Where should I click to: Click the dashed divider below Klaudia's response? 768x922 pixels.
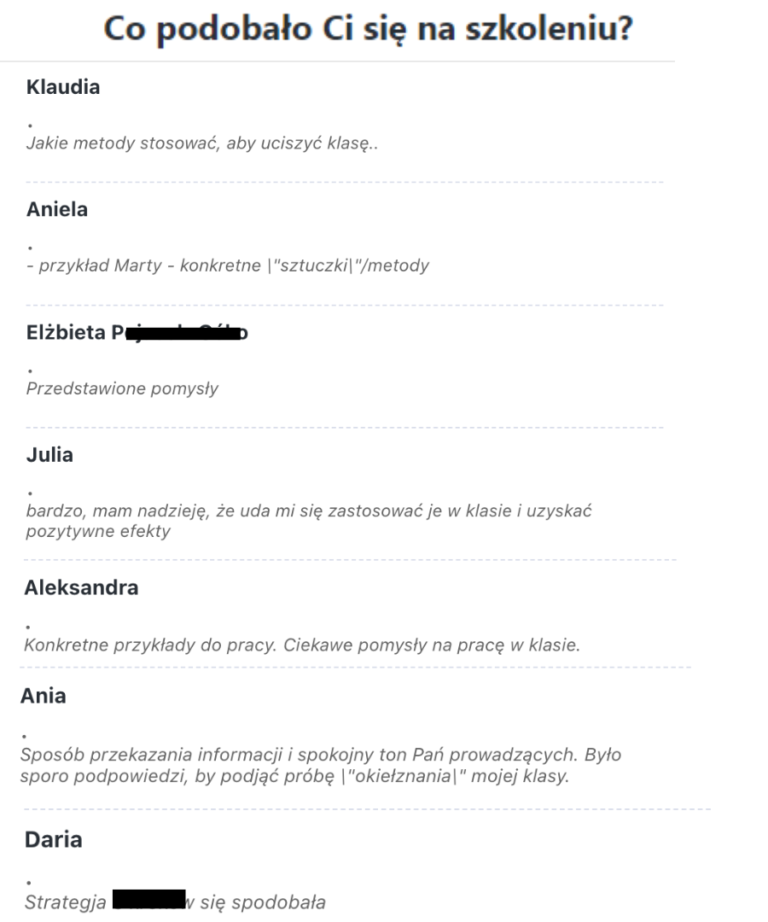[x=344, y=182]
